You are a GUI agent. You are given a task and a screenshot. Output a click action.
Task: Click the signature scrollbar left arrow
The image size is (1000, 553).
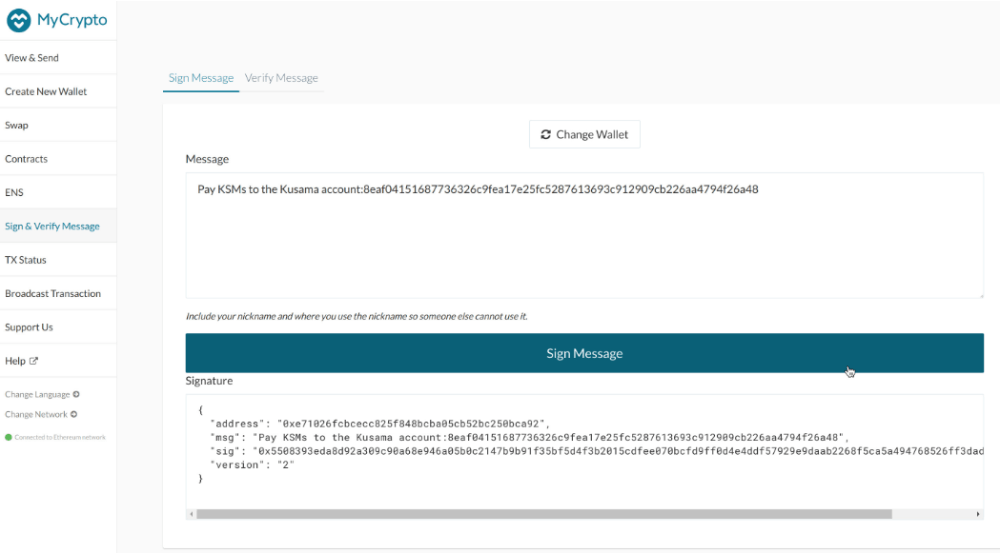191,514
